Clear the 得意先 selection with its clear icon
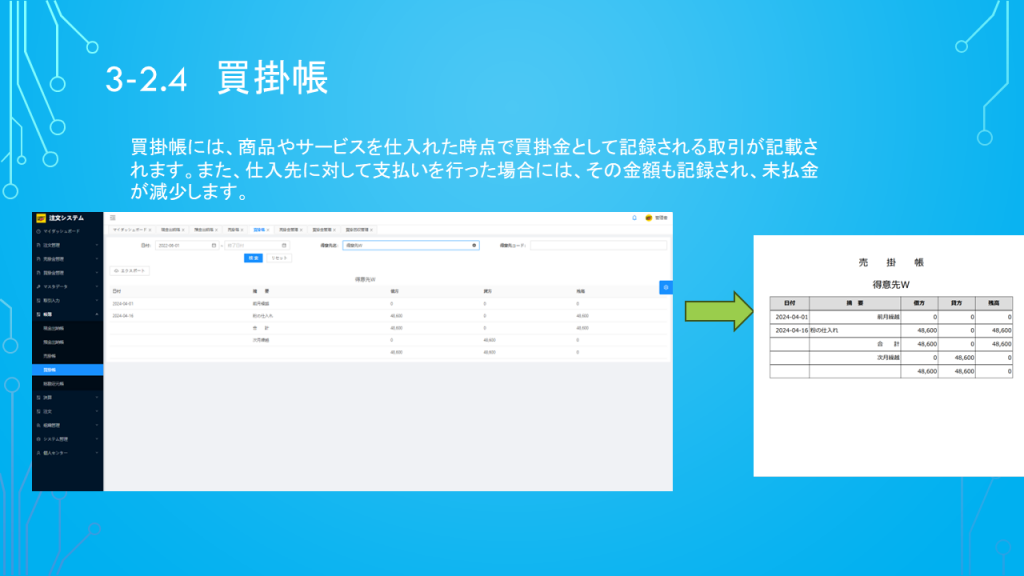Viewport: 1024px width, 576px height. click(x=474, y=246)
